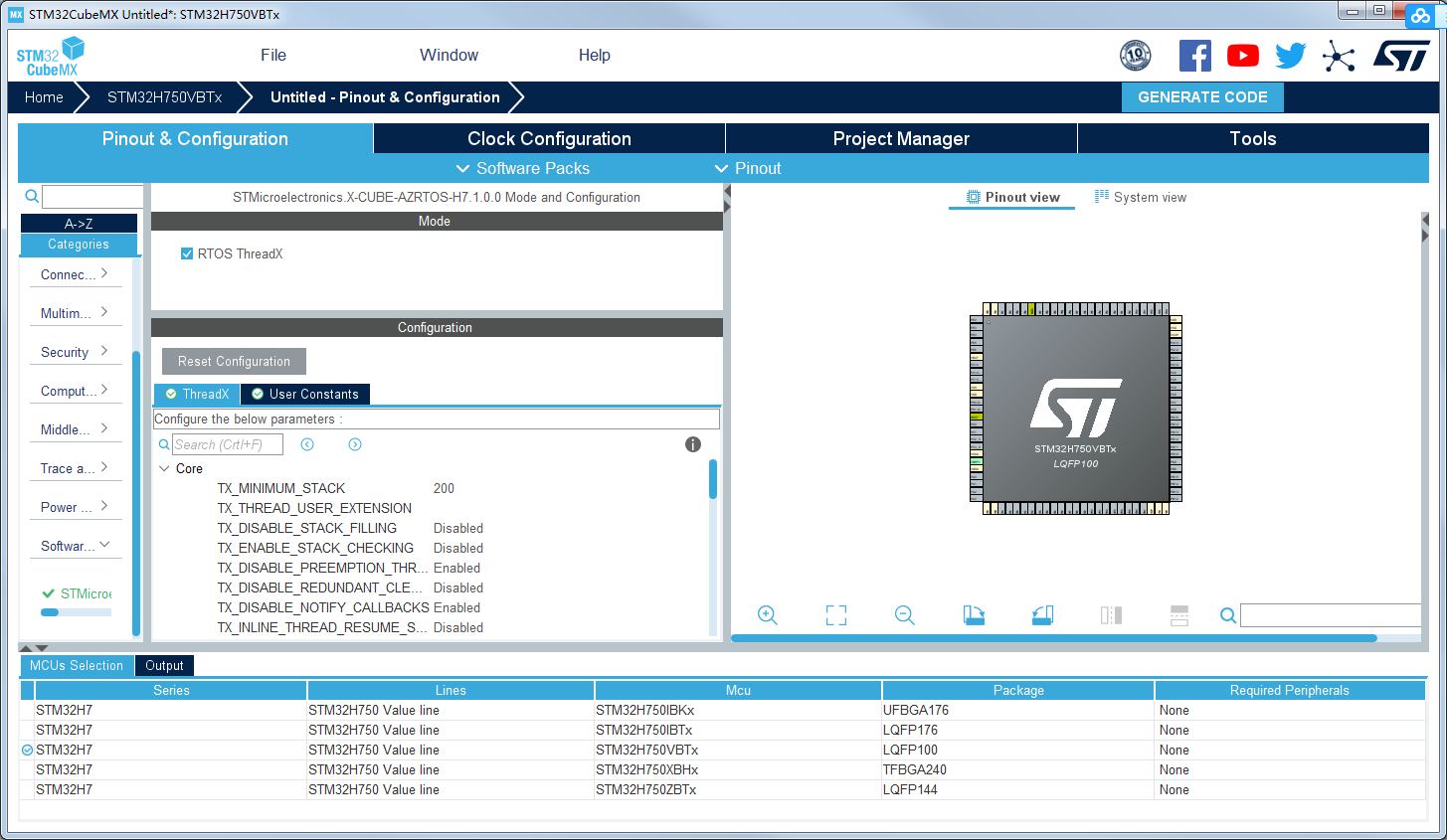Expand the Trace and Debug category
Image resolution: width=1447 pixels, height=840 pixels.
tap(75, 468)
